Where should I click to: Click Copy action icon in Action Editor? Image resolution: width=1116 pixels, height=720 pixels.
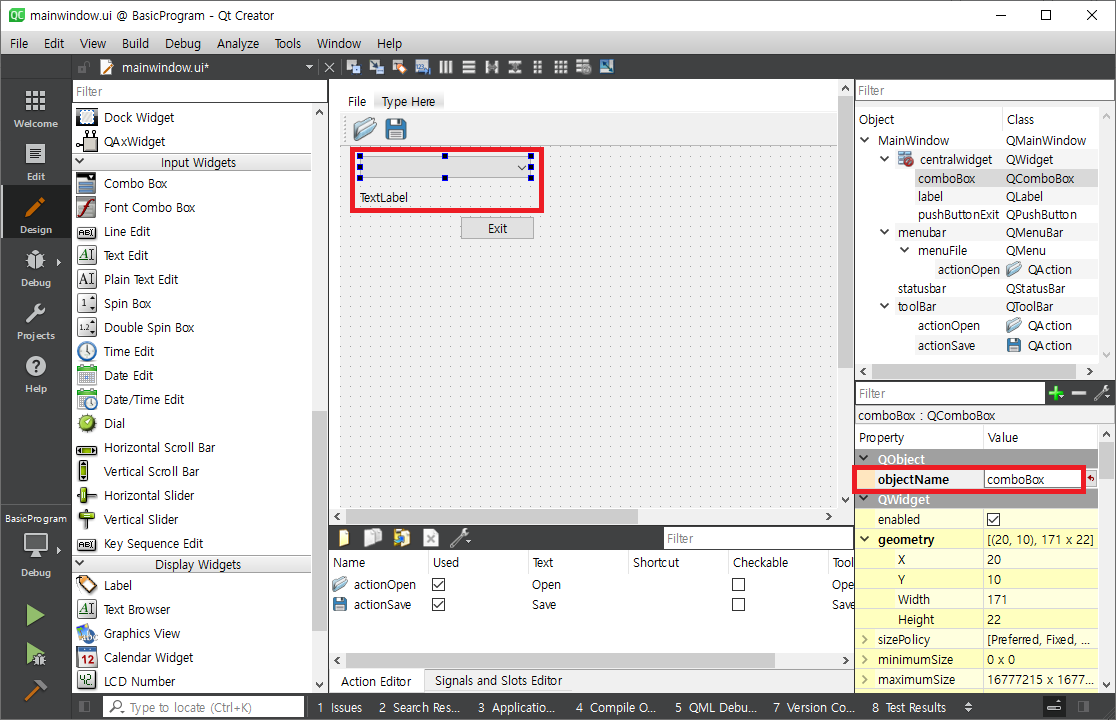[373, 538]
